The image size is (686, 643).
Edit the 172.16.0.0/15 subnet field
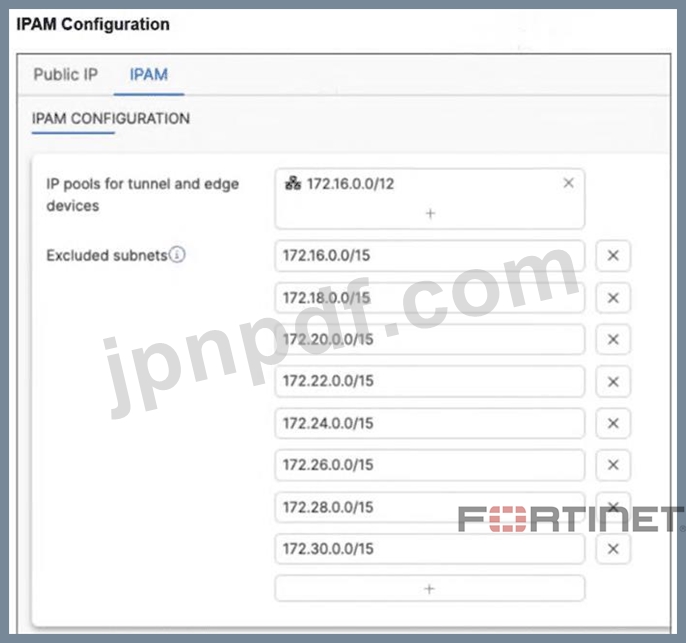pos(430,255)
